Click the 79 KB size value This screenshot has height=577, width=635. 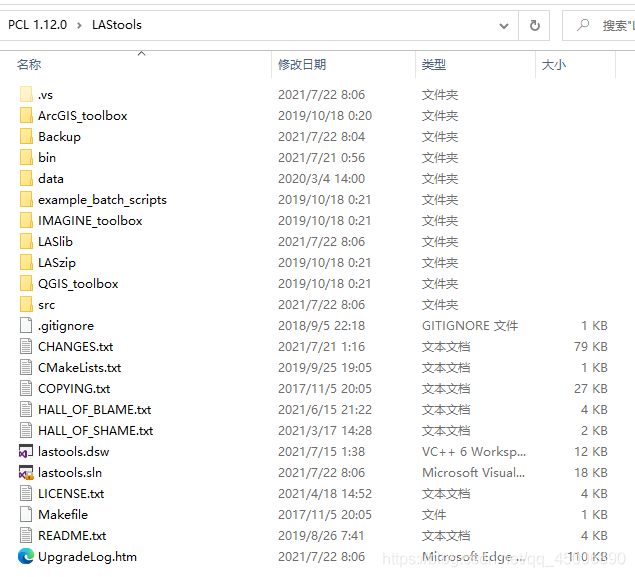point(590,347)
